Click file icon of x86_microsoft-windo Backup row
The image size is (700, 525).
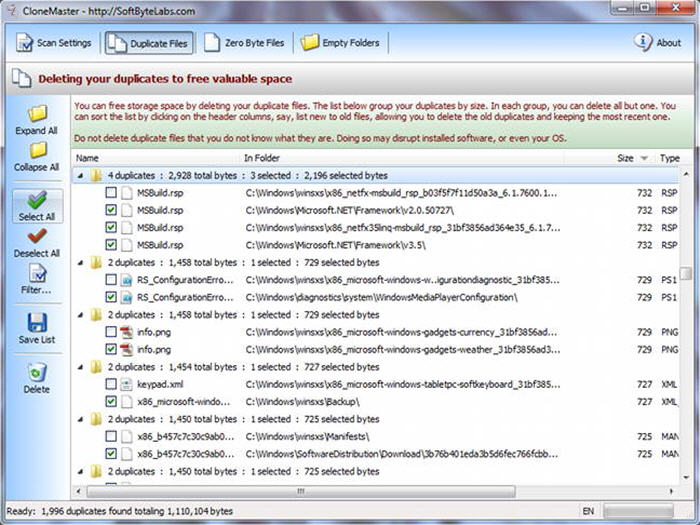(127, 402)
